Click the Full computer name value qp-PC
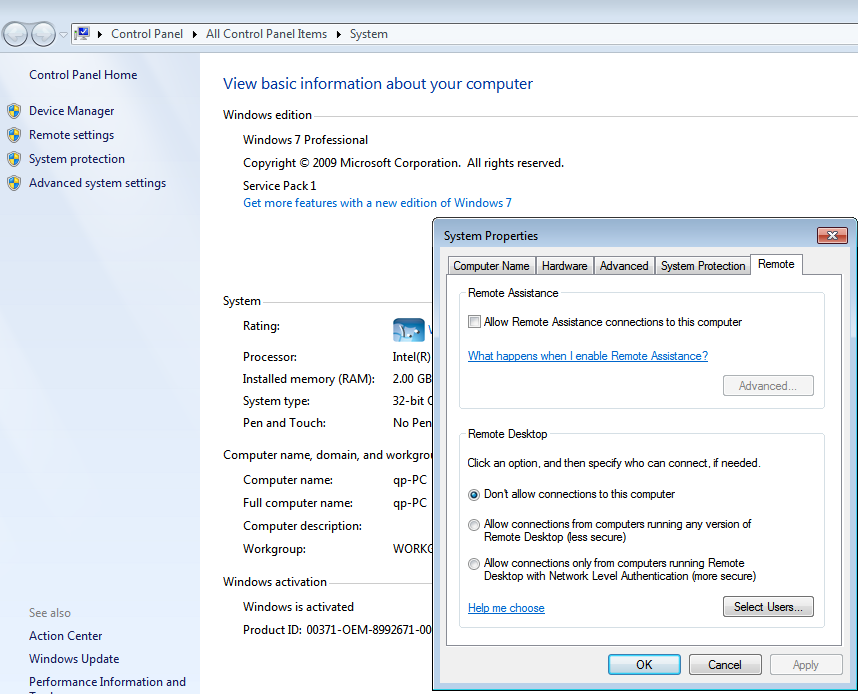The height and width of the screenshot is (694, 858). click(410, 503)
